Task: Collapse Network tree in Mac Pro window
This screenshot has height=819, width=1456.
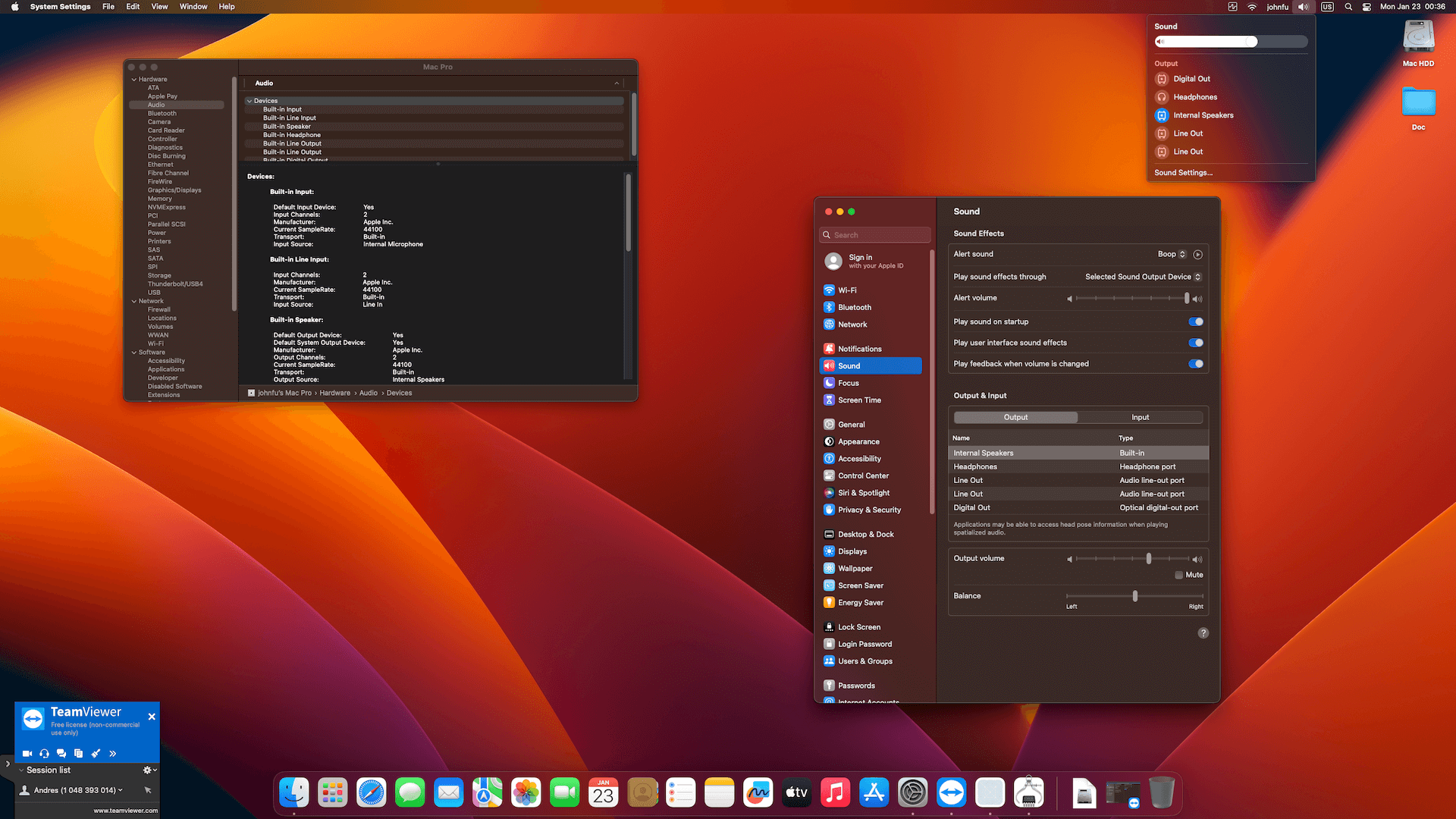Action: (x=134, y=301)
